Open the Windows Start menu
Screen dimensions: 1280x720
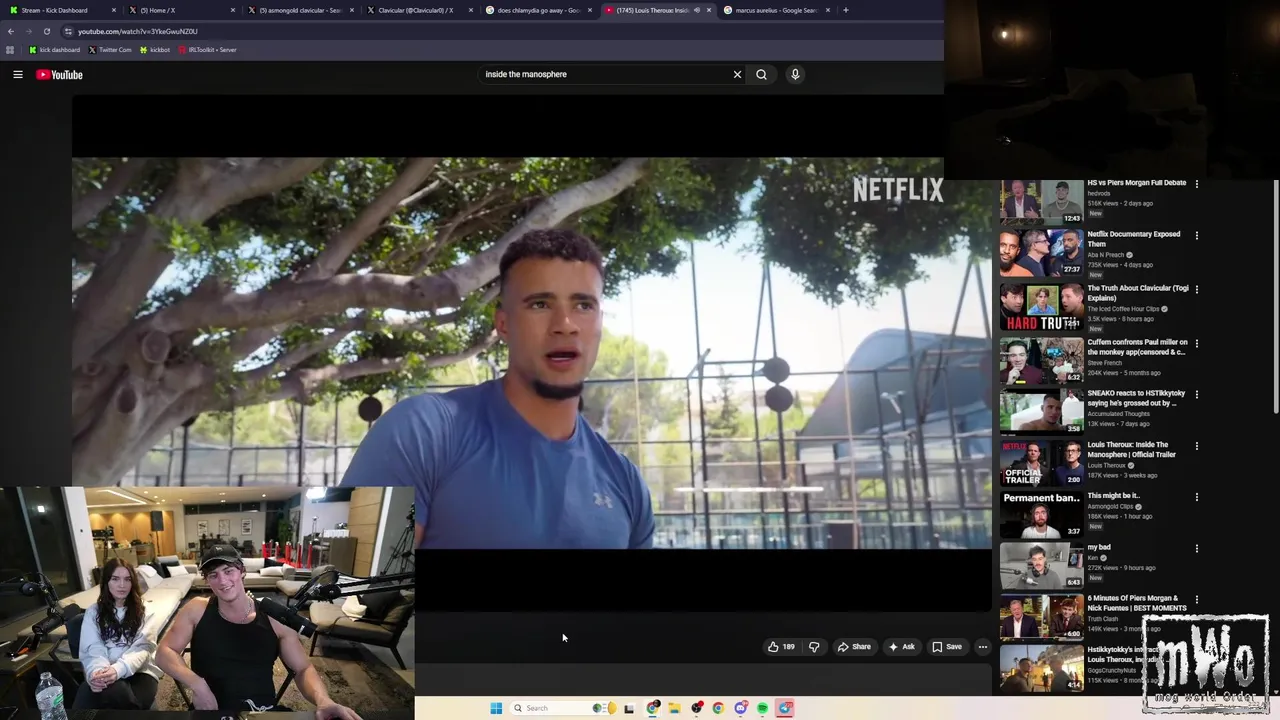point(496,708)
